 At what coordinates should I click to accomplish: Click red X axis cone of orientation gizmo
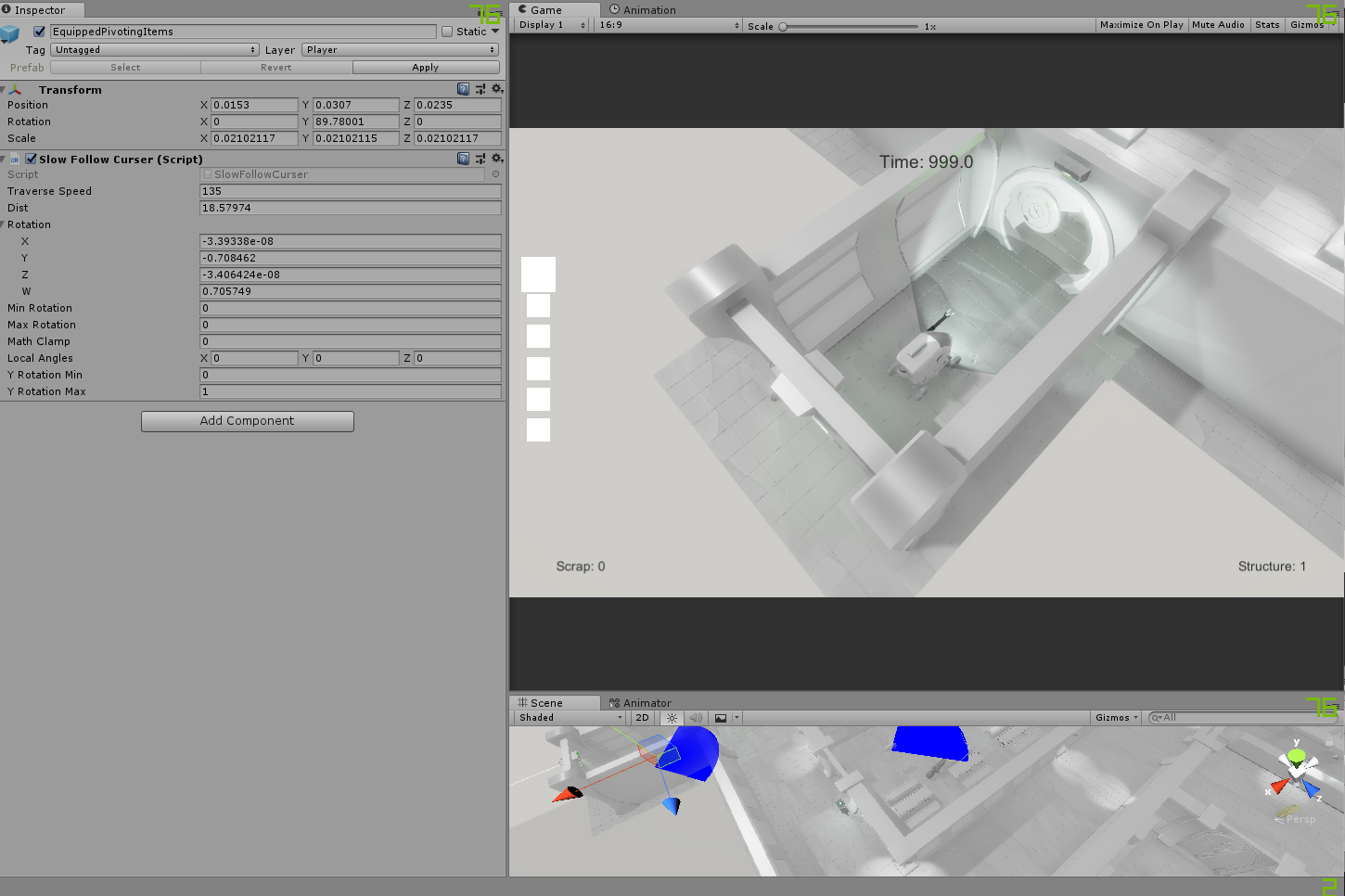coord(1279,787)
